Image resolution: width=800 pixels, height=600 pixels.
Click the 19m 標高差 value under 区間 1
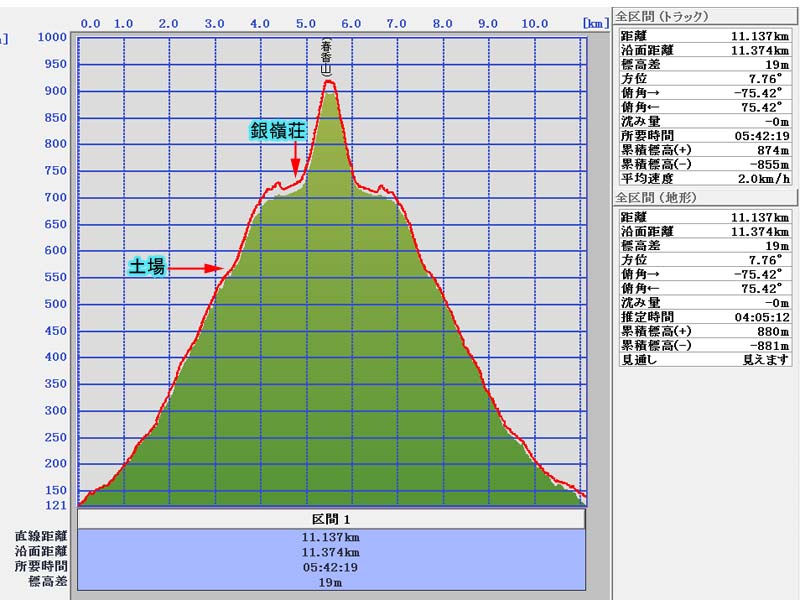[x=331, y=581]
